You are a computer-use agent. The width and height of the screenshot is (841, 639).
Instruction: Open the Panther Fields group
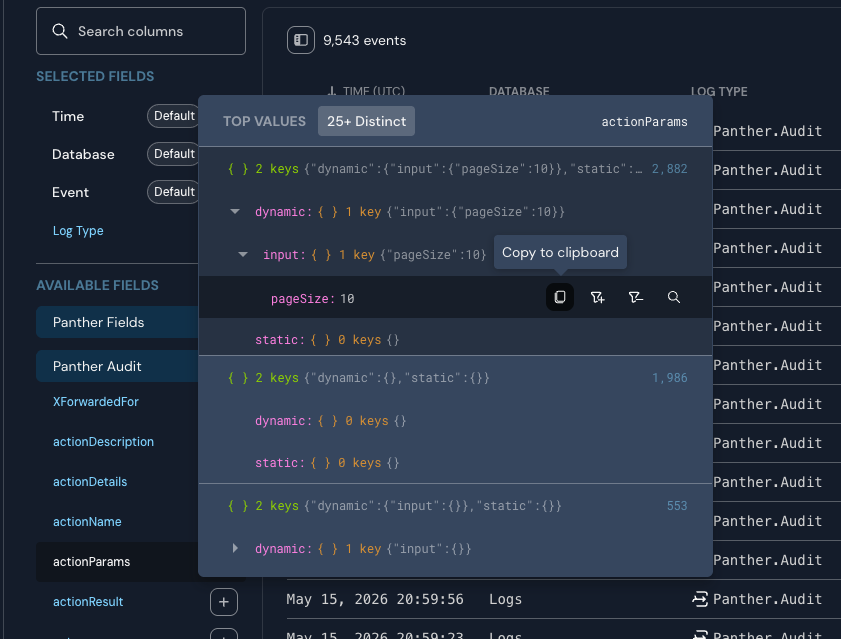pyautogui.click(x=117, y=322)
